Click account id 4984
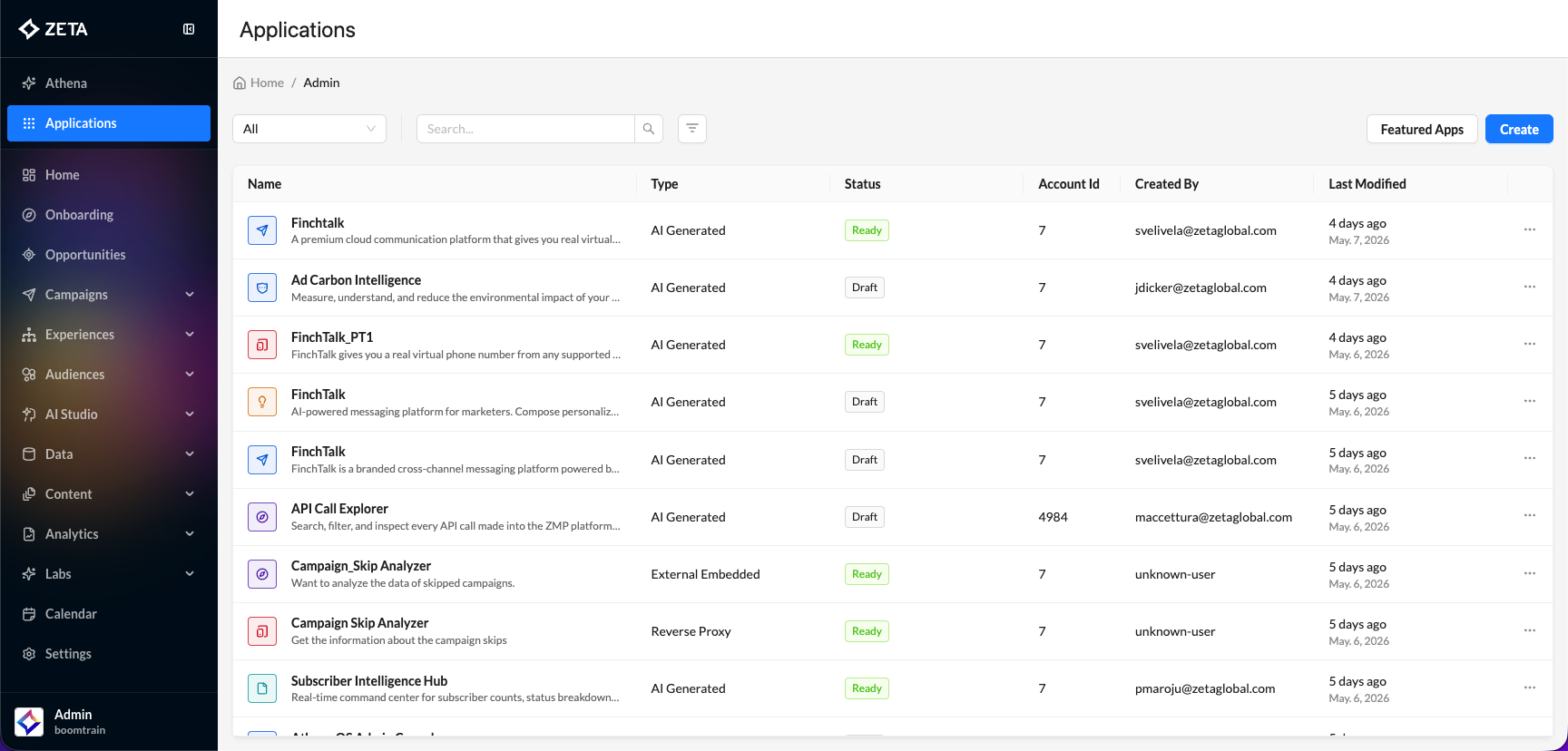The image size is (1568, 751). [1053, 517]
